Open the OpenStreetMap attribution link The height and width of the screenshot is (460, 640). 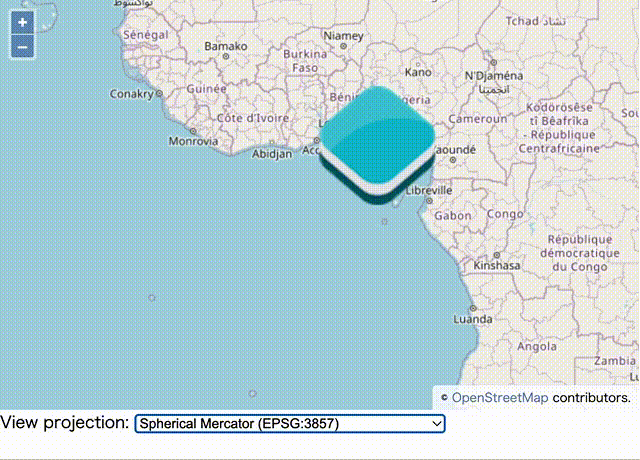(x=500, y=398)
